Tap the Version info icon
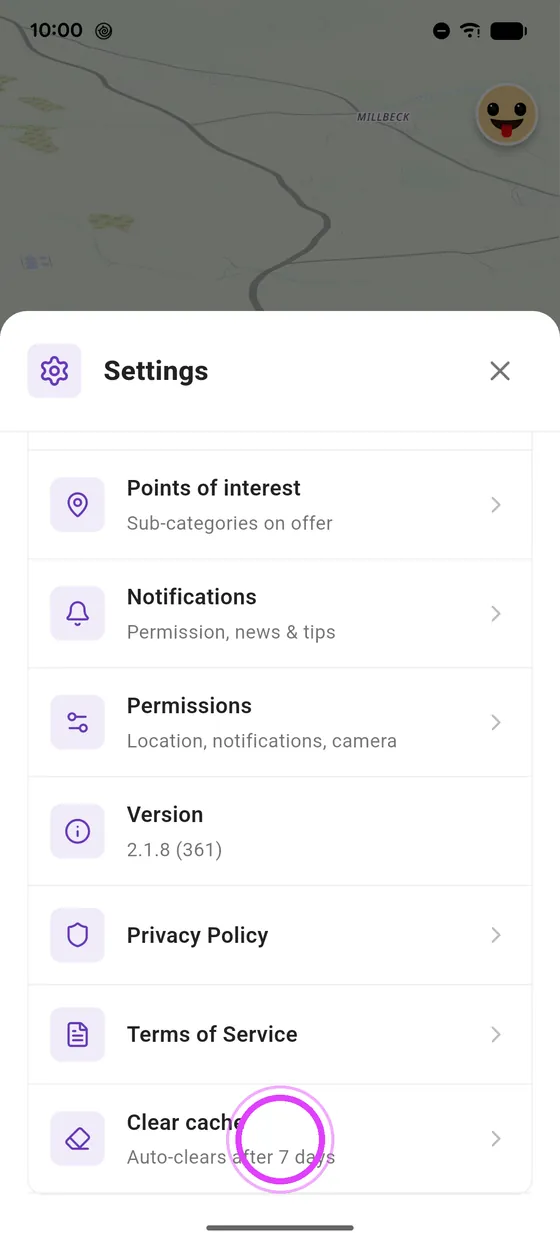 click(77, 831)
